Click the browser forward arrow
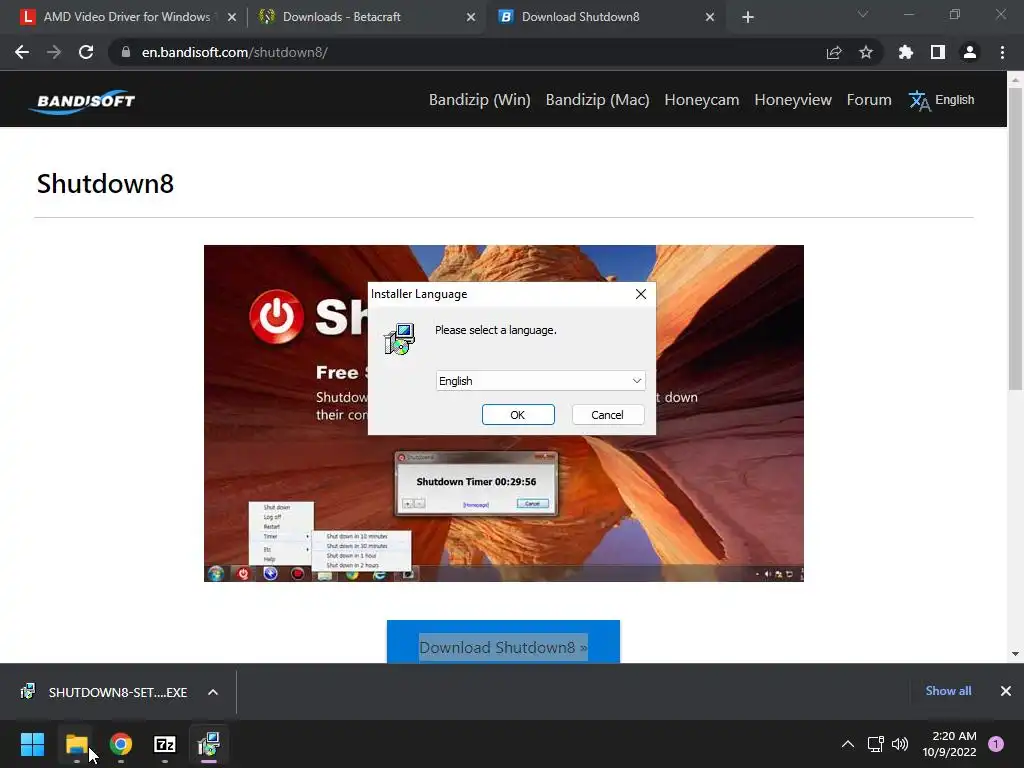The image size is (1024, 768). pos(54,52)
